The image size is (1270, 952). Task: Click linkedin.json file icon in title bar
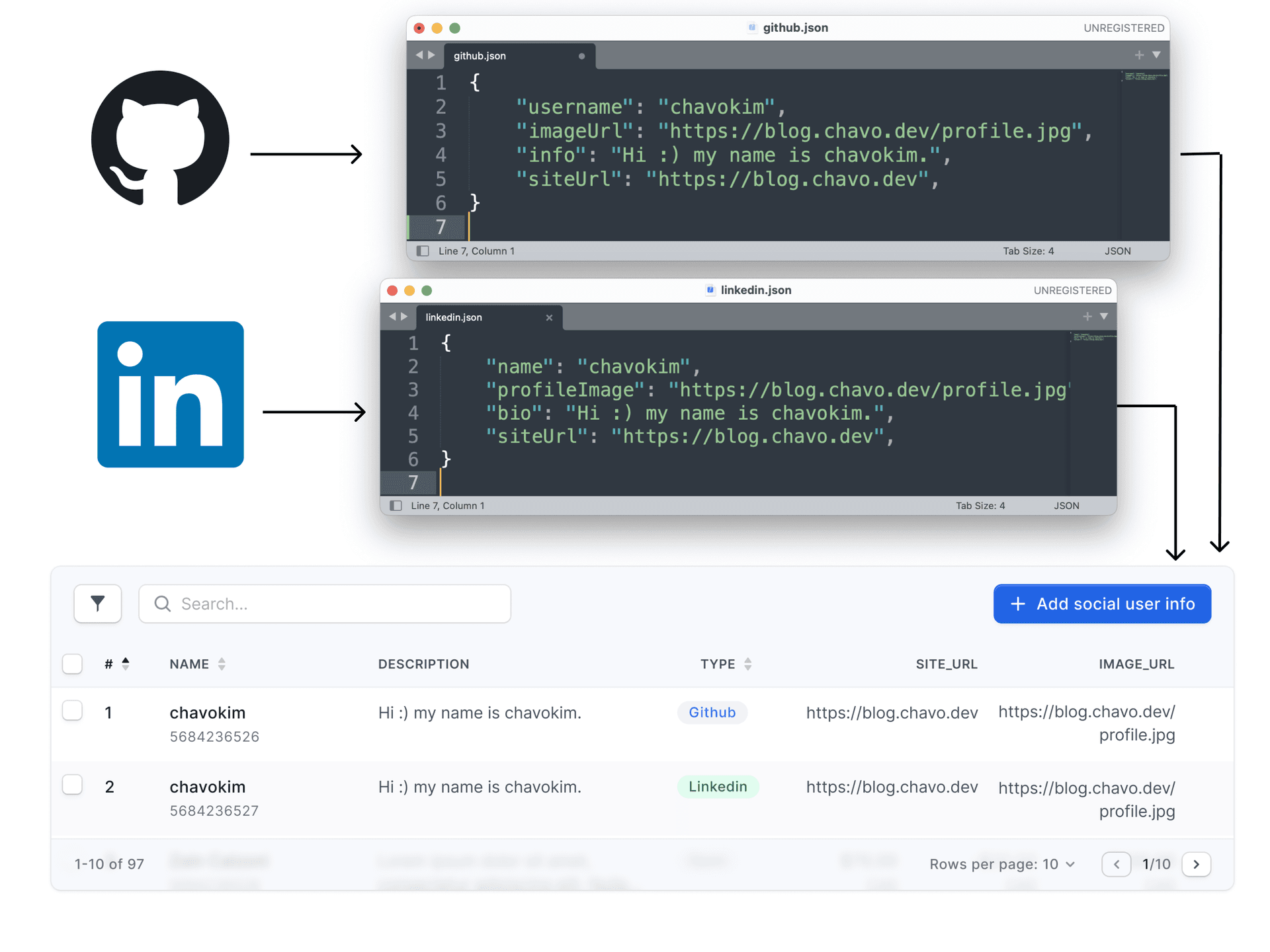click(x=710, y=290)
